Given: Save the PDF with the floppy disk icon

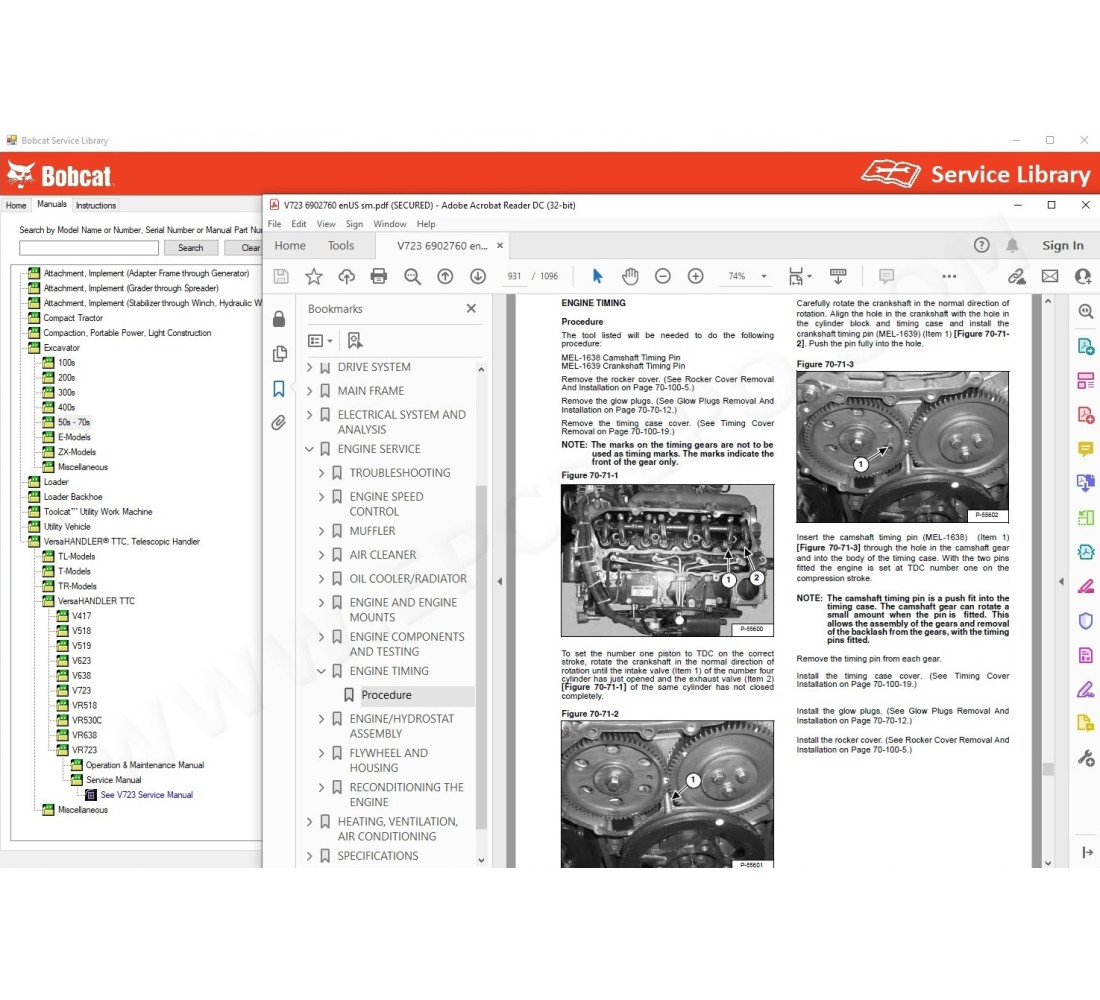Looking at the screenshot, I should coord(281,276).
